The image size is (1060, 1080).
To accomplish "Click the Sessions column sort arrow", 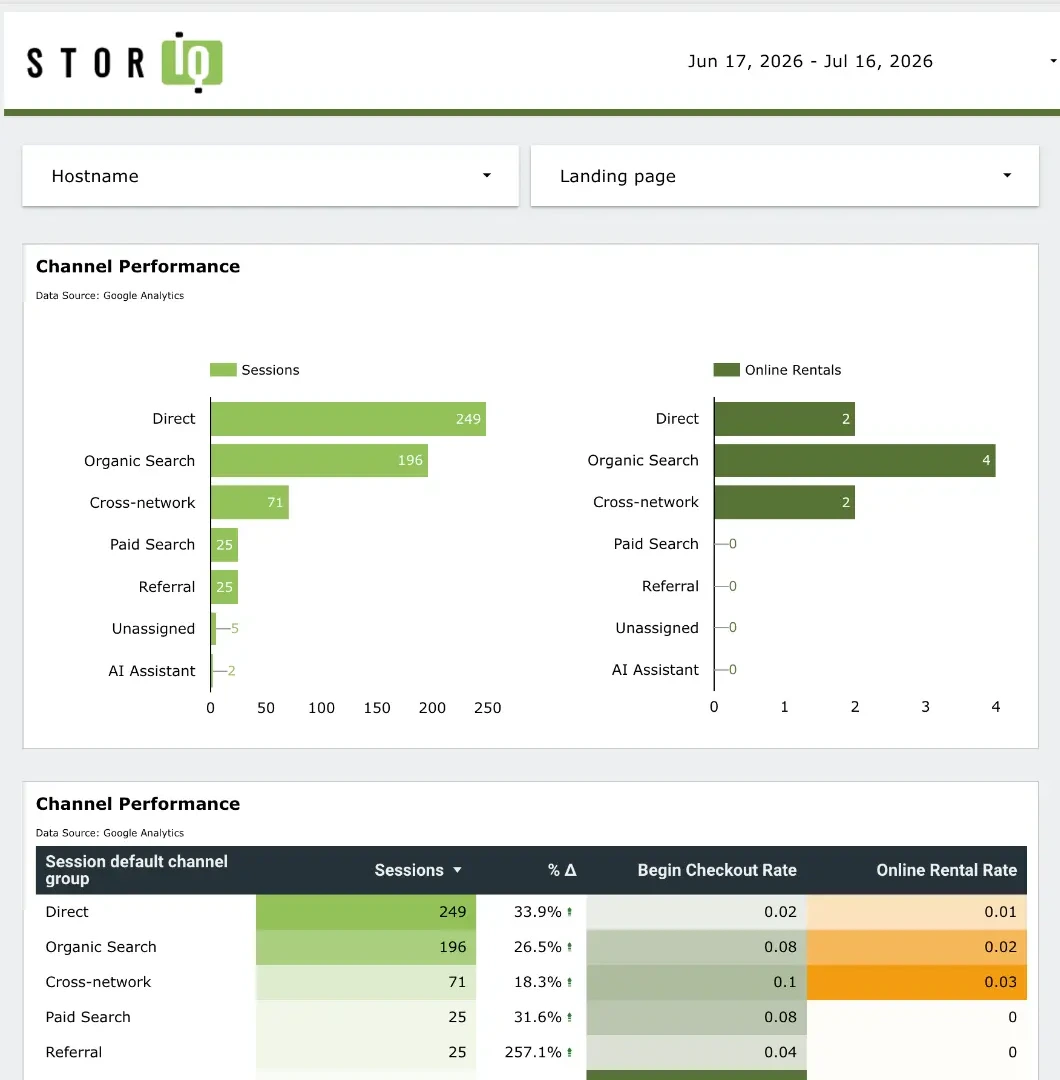I will pyautogui.click(x=457, y=871).
